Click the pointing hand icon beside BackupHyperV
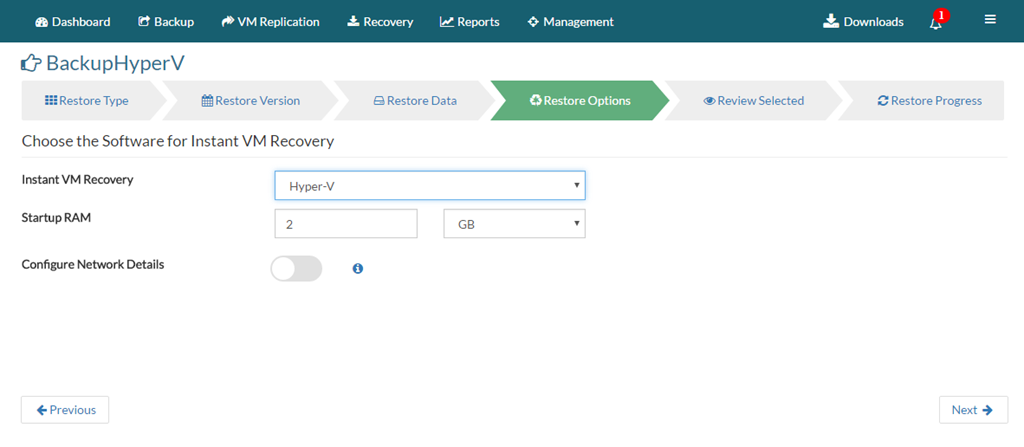The height and width of the screenshot is (447, 1024). point(31,63)
